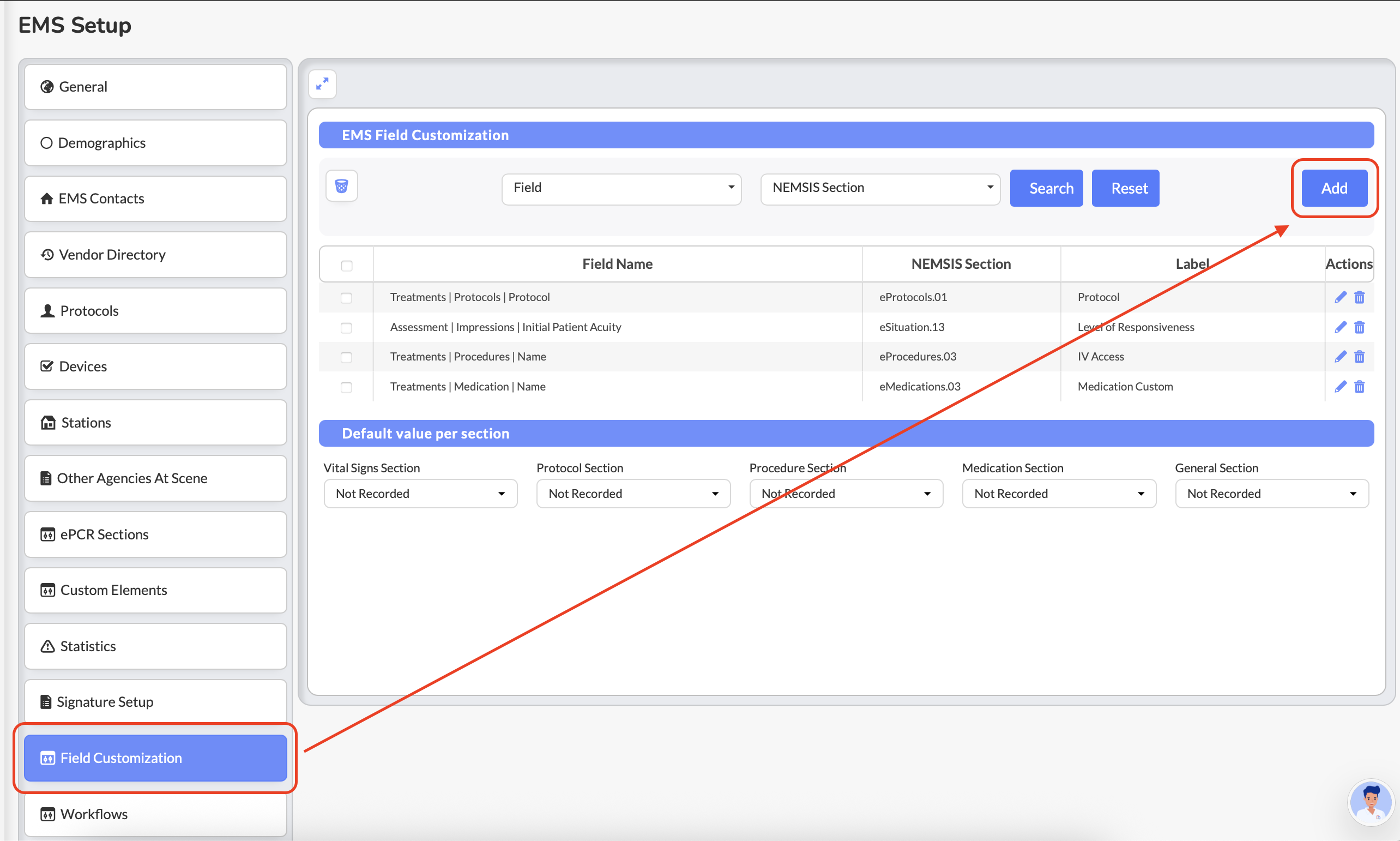This screenshot has height=841, width=1400.
Task: Open the ePCR Sections menu item
Action: click(155, 534)
